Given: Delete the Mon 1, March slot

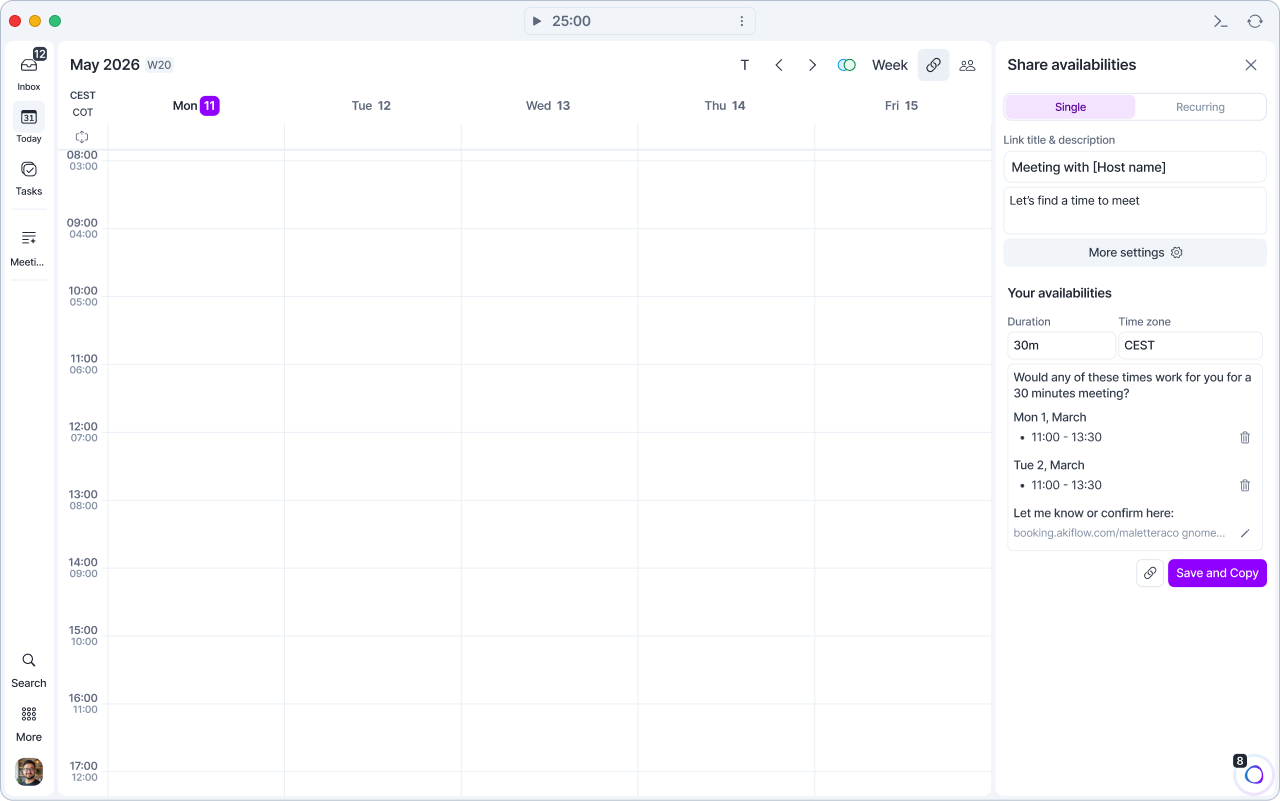Looking at the screenshot, I should point(1245,437).
